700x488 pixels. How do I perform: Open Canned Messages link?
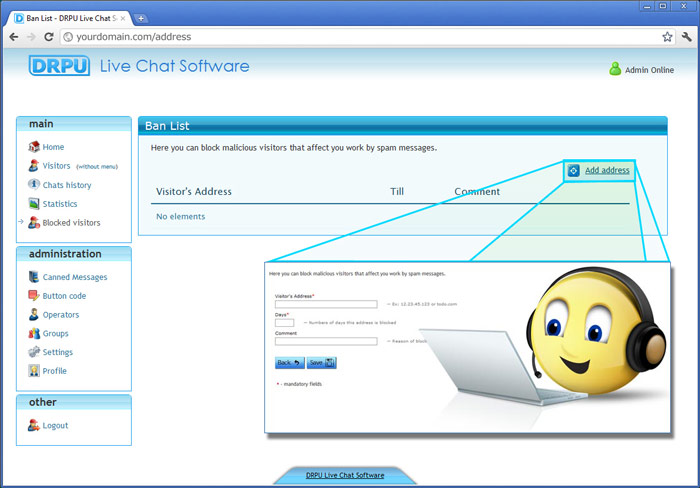(75, 277)
